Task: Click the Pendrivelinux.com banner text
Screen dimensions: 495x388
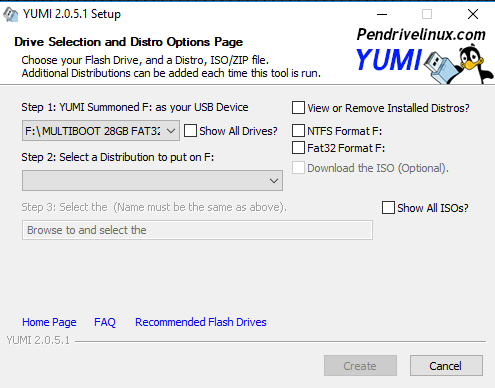Action: tap(421, 34)
